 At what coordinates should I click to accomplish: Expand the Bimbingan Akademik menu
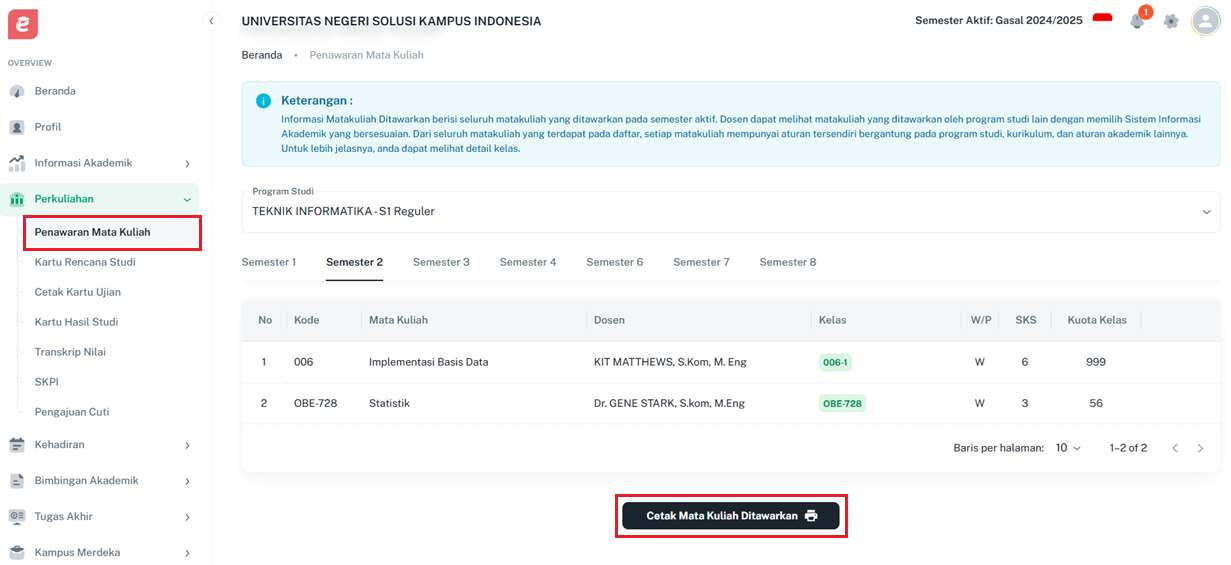click(x=187, y=481)
